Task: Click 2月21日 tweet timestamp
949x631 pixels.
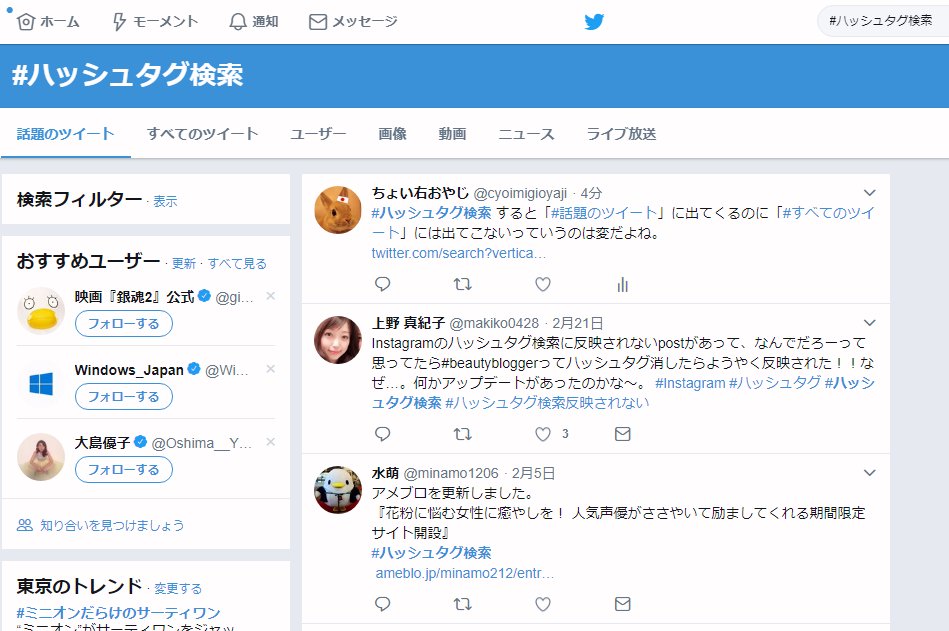Action: coord(577,324)
